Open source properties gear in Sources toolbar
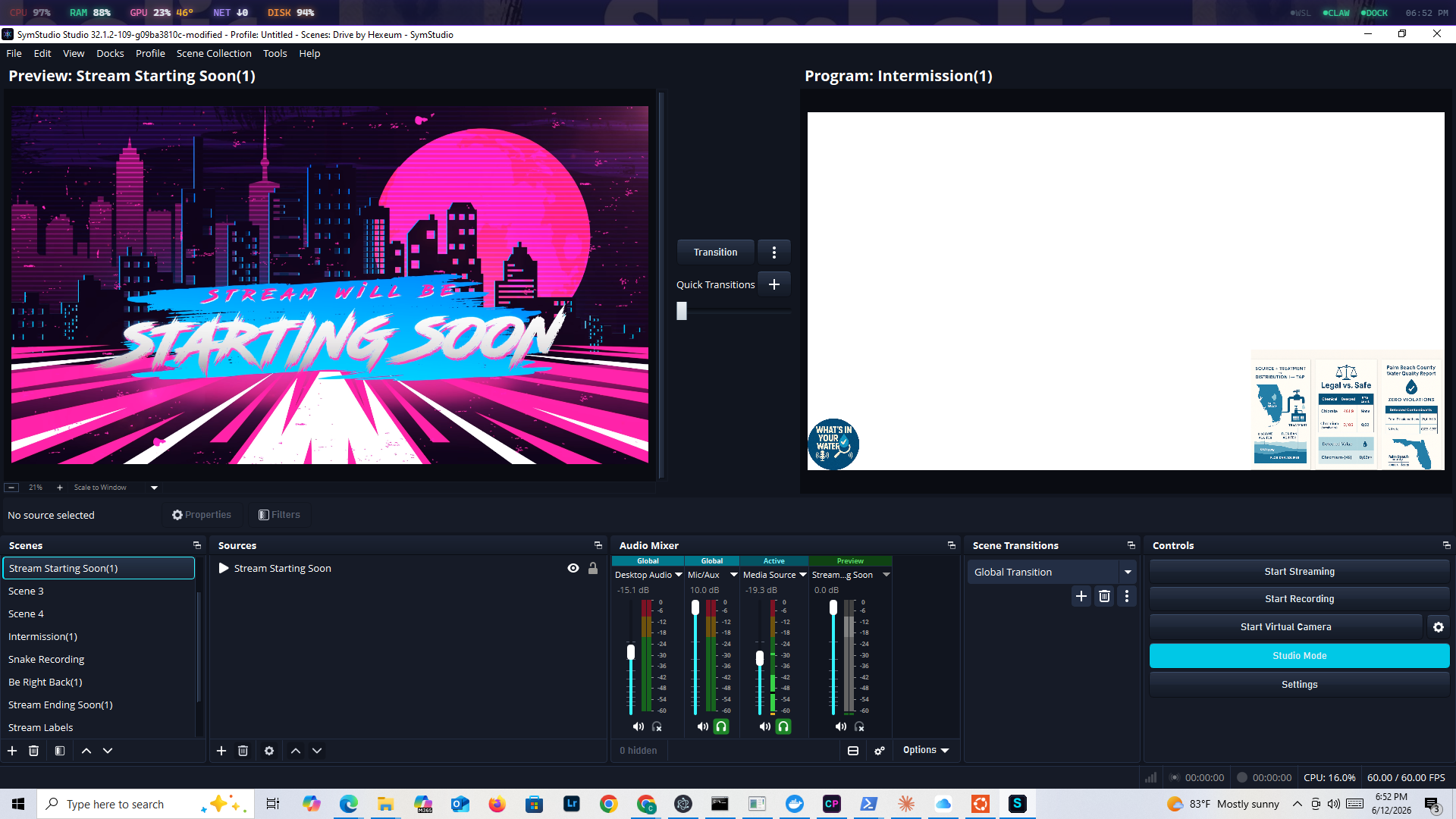Image resolution: width=1456 pixels, height=819 pixels. [269, 751]
